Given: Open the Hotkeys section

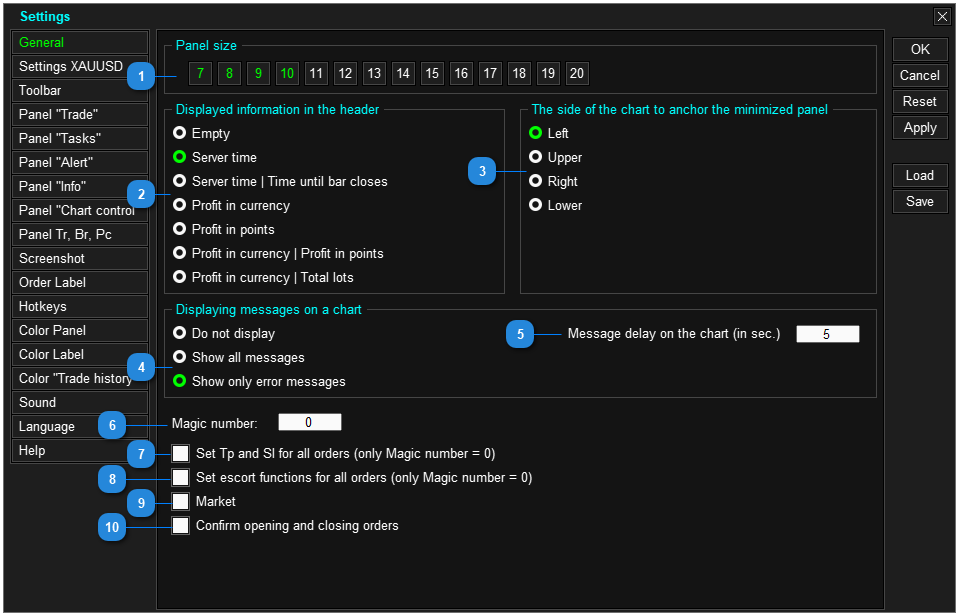Looking at the screenshot, I should 80,306.
